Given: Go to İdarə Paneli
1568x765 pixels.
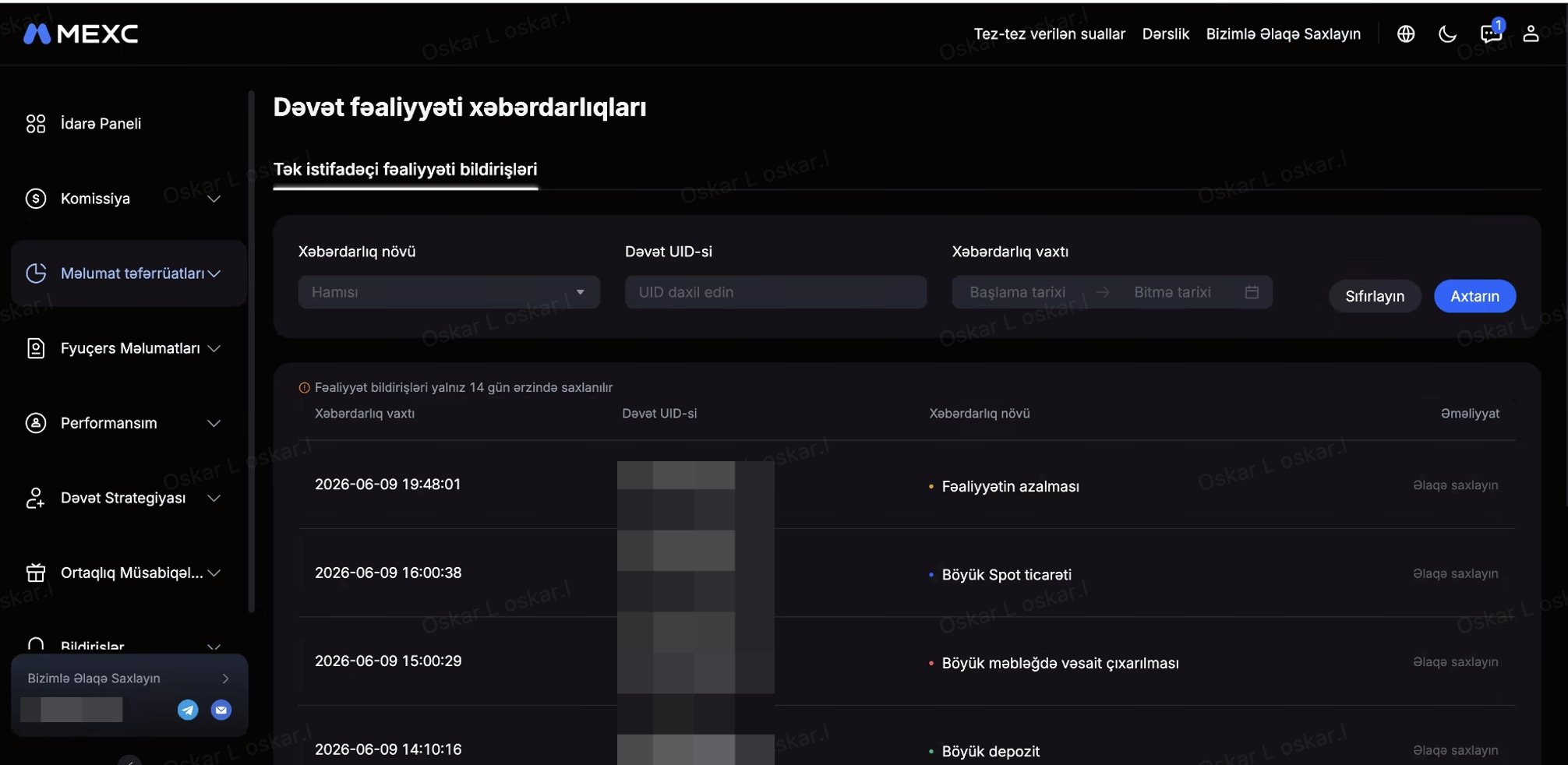Looking at the screenshot, I should click(x=101, y=124).
